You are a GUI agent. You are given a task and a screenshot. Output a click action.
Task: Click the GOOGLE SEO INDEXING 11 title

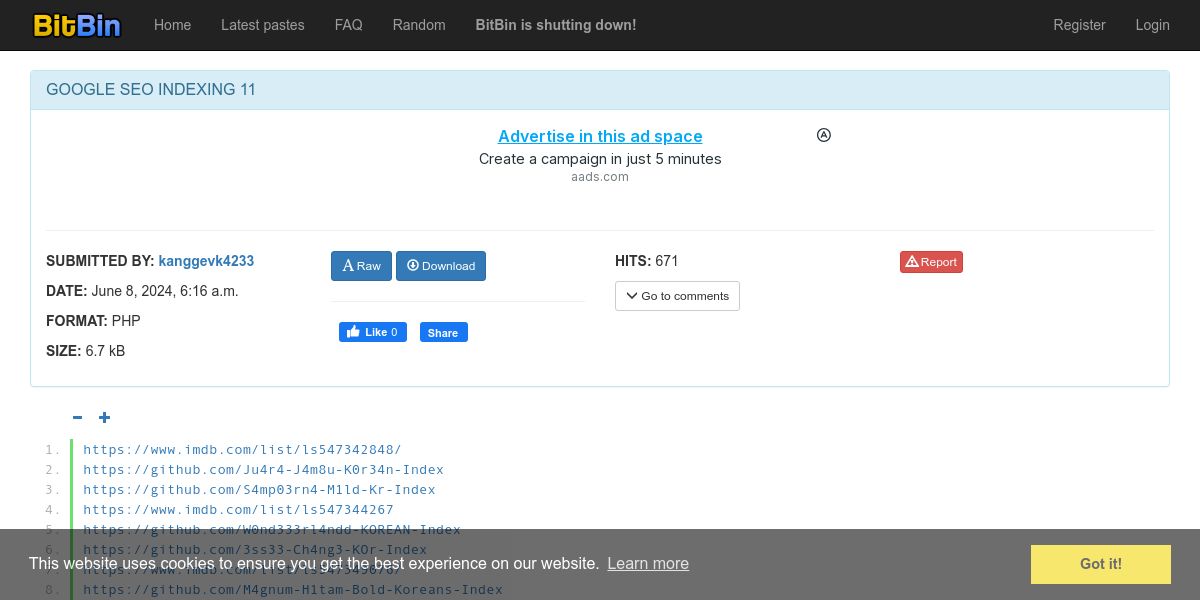coord(151,90)
